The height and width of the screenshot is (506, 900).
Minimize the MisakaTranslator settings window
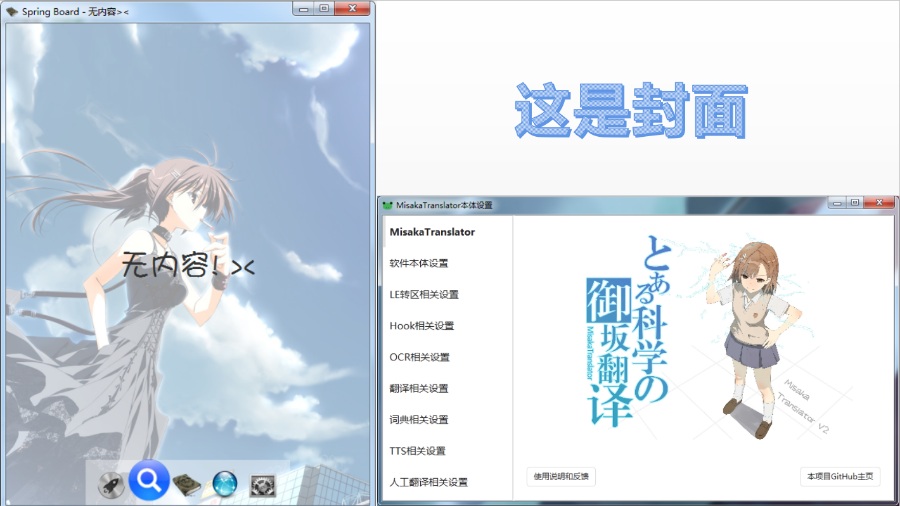click(837, 203)
